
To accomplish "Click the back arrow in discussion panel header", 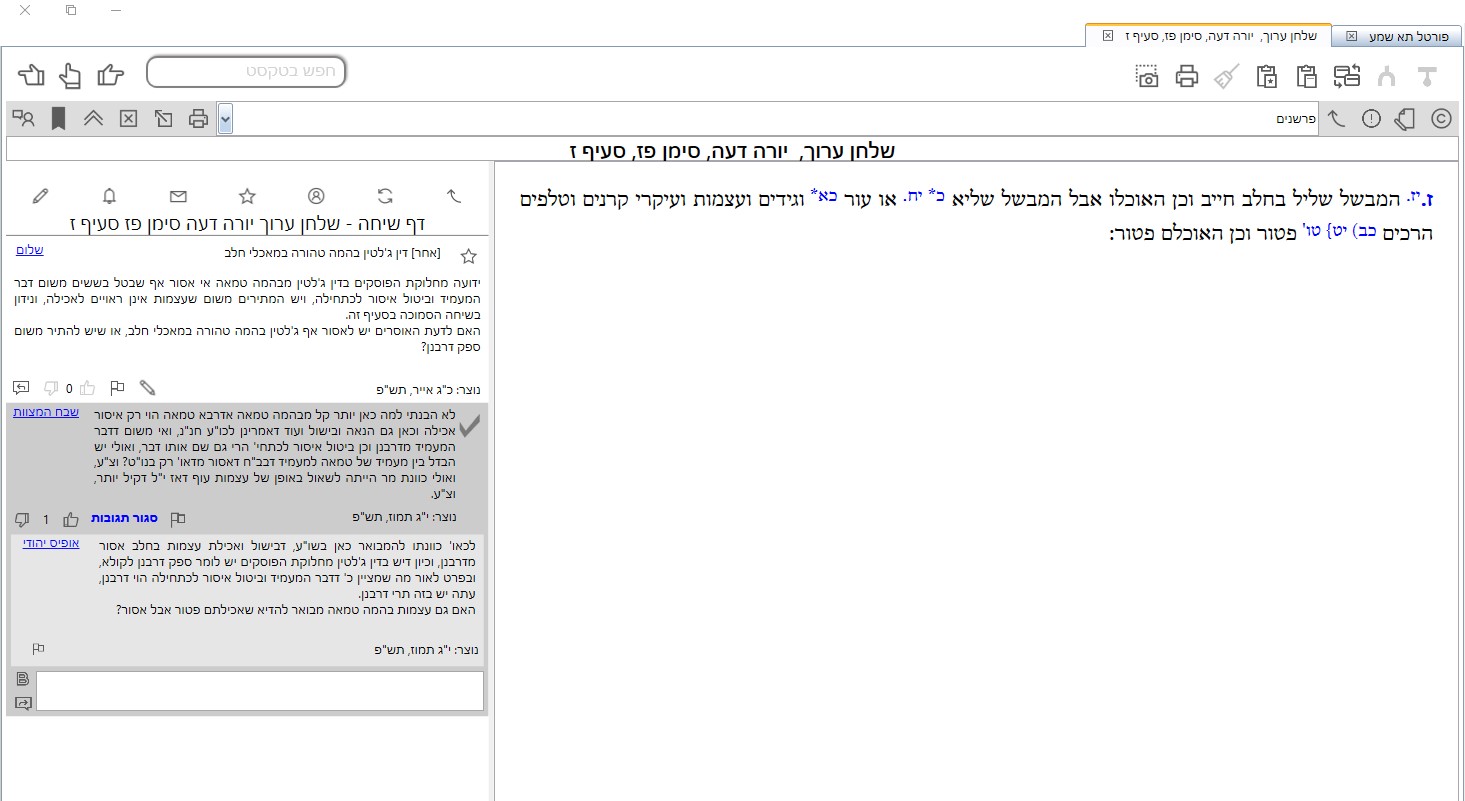I will point(453,195).
